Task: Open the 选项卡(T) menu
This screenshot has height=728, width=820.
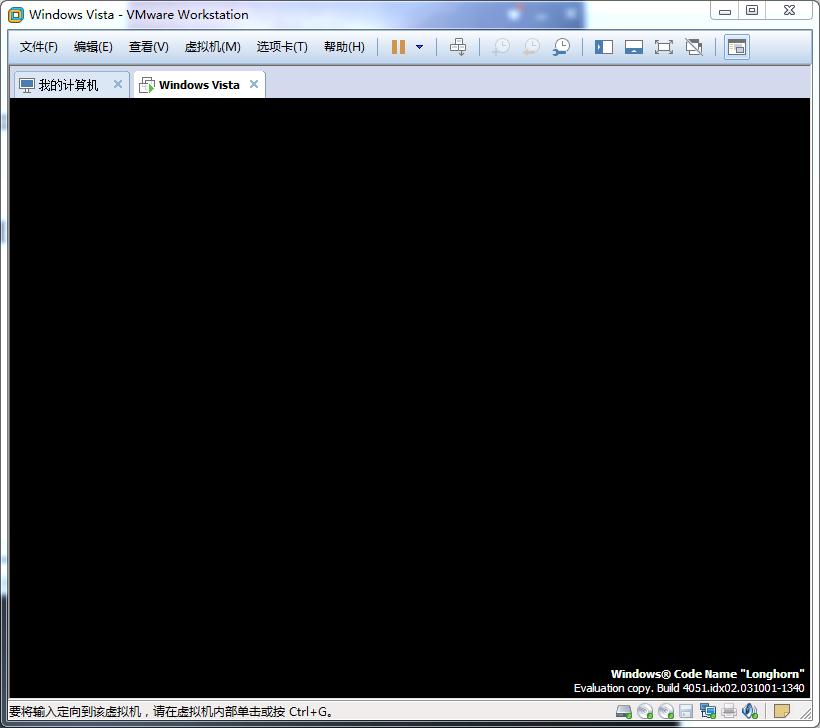Action: [x=282, y=47]
